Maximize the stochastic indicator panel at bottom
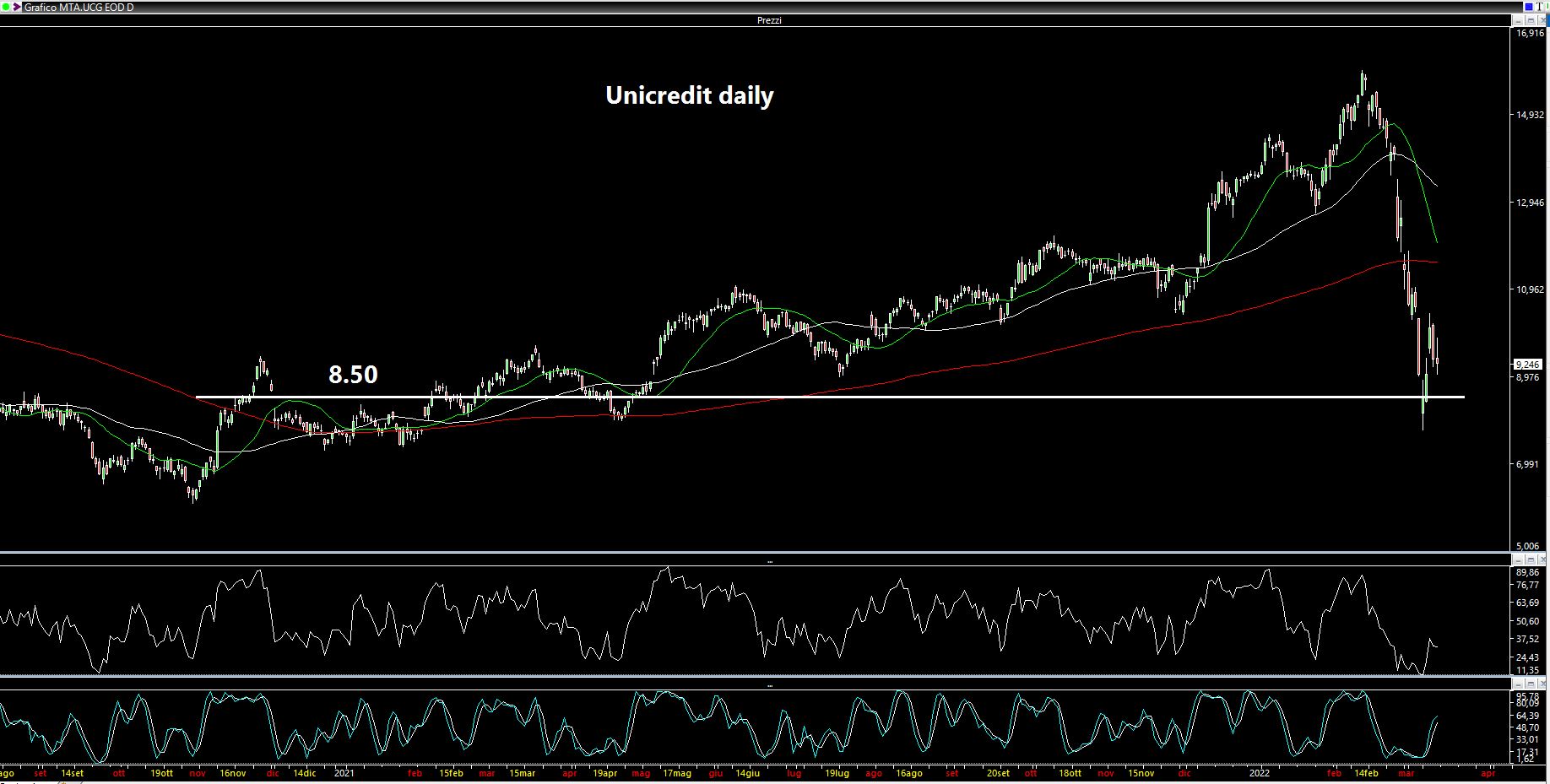 [x=1530, y=684]
